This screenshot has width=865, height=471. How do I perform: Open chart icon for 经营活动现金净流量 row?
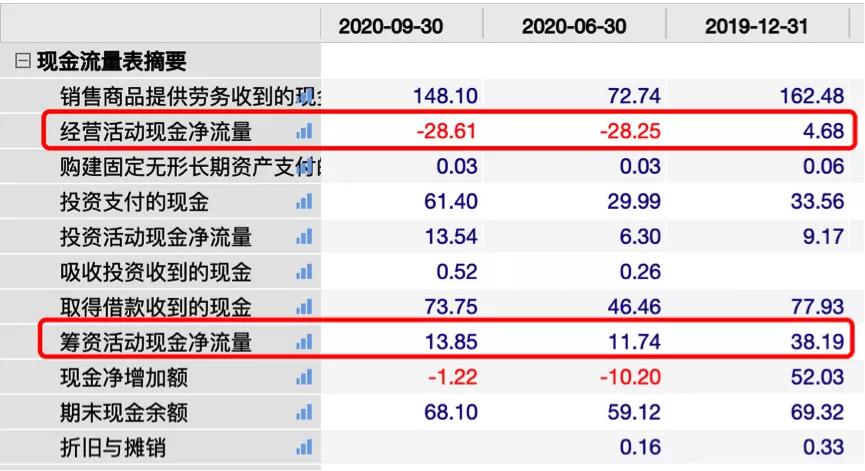coord(305,131)
